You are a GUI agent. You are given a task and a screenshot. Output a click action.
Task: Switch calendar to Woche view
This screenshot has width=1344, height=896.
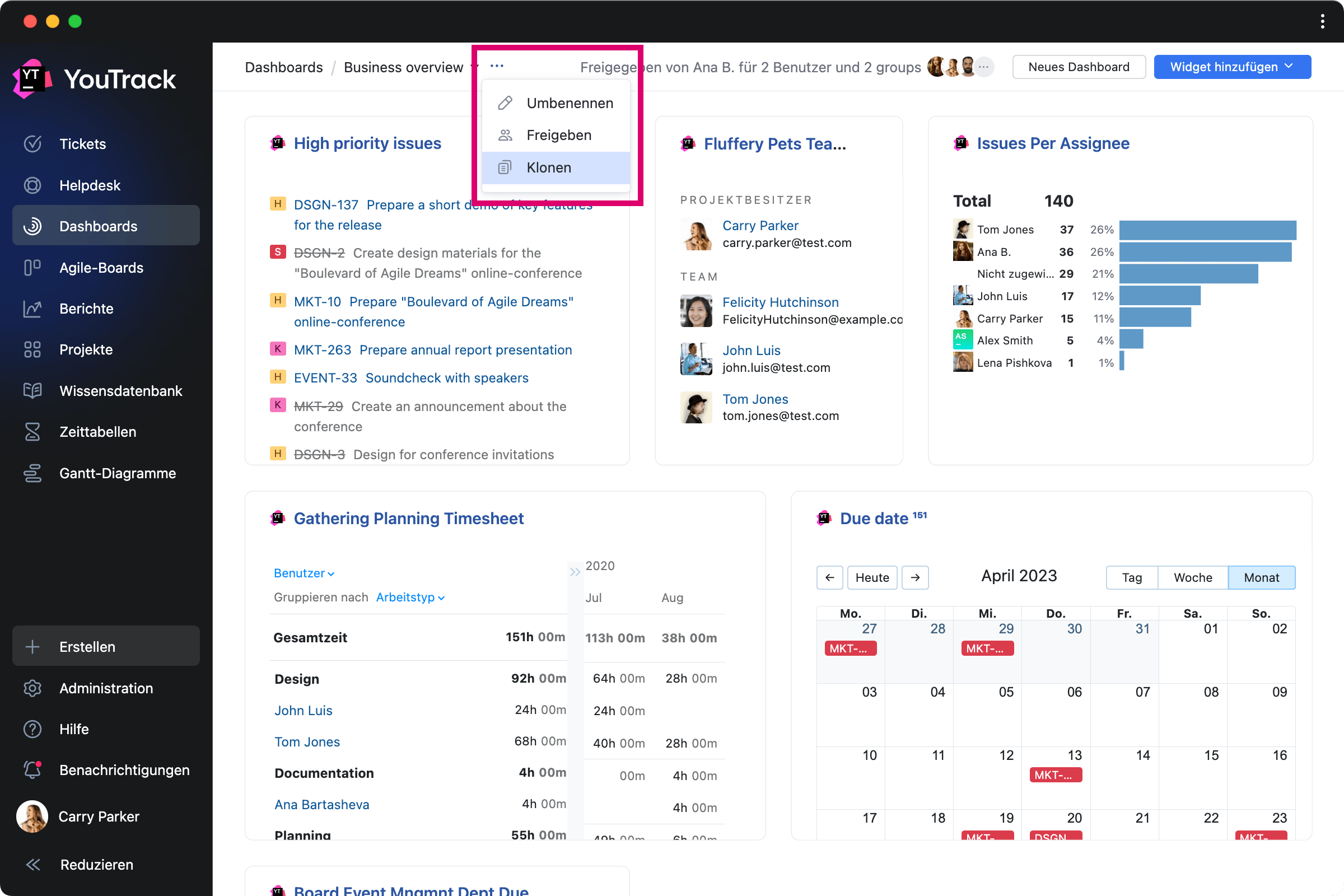coord(1193,577)
